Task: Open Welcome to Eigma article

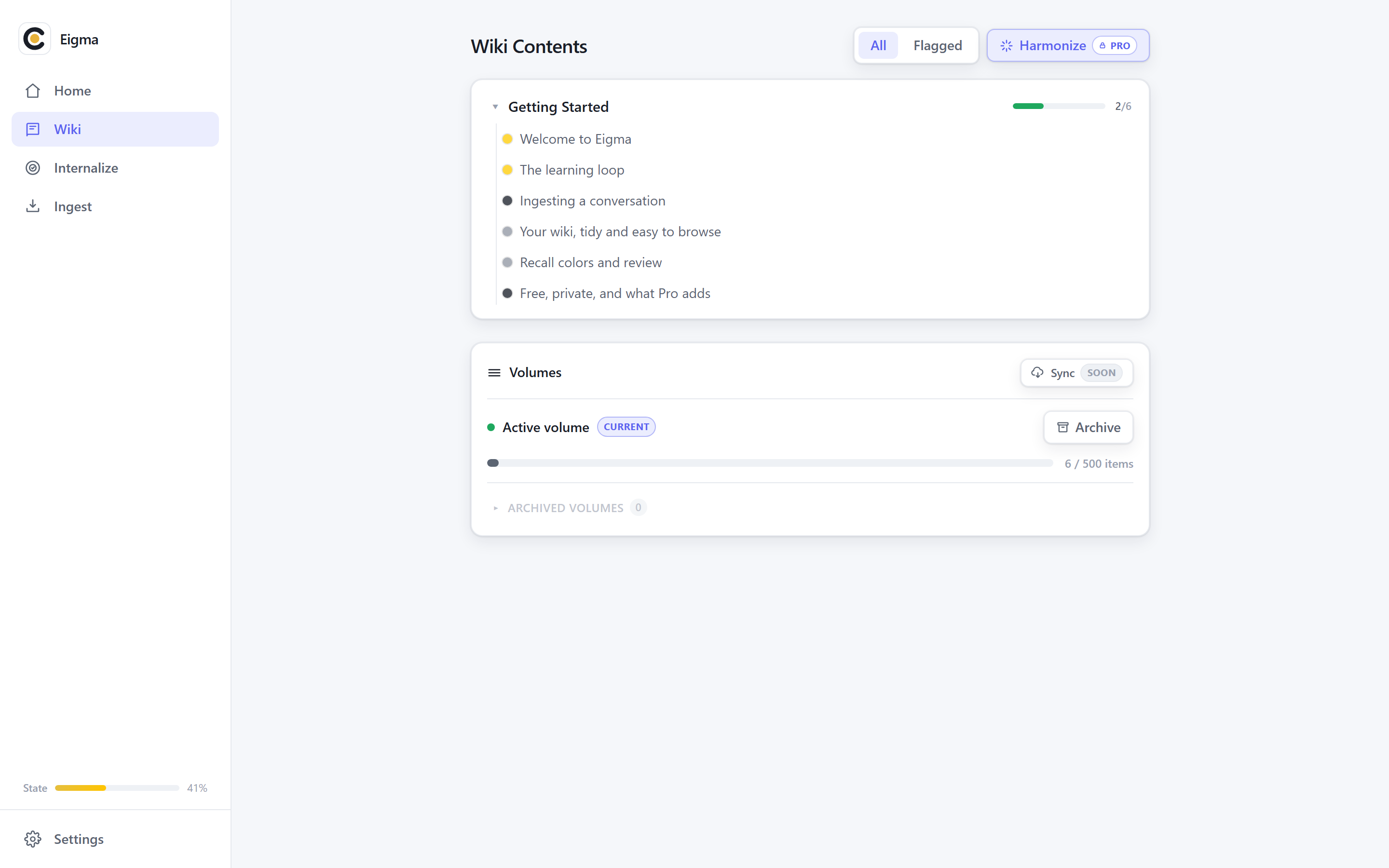Action: pyautogui.click(x=575, y=139)
